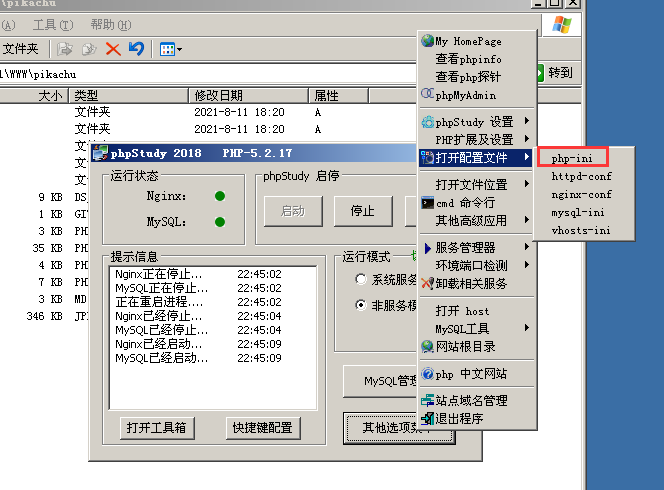Click the Windows flag logo
This screenshot has width=664, height=490.
(562, 25)
